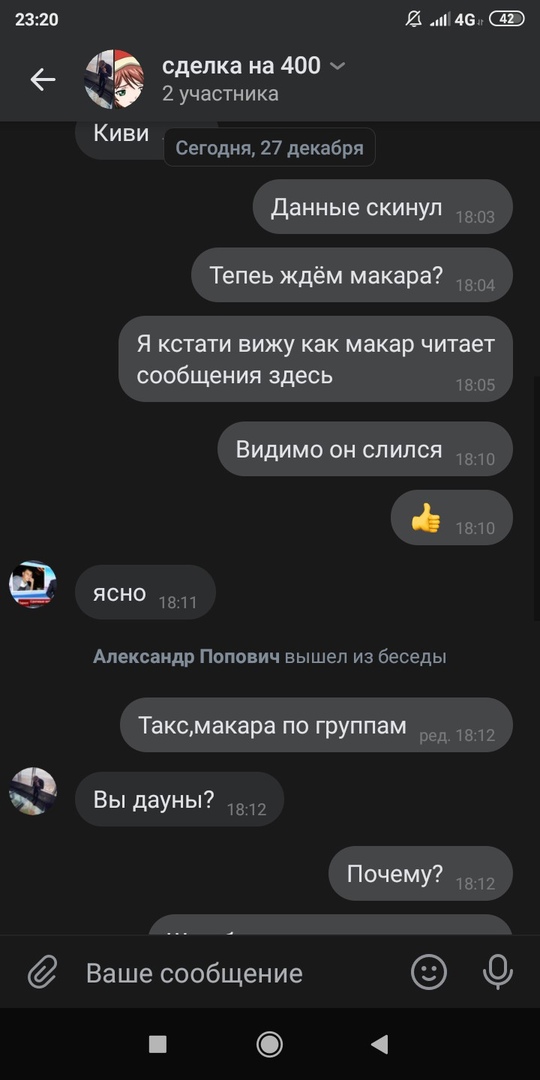Open the emoji smiley picker
Image resolution: width=540 pixels, height=1080 pixels.
click(428, 972)
